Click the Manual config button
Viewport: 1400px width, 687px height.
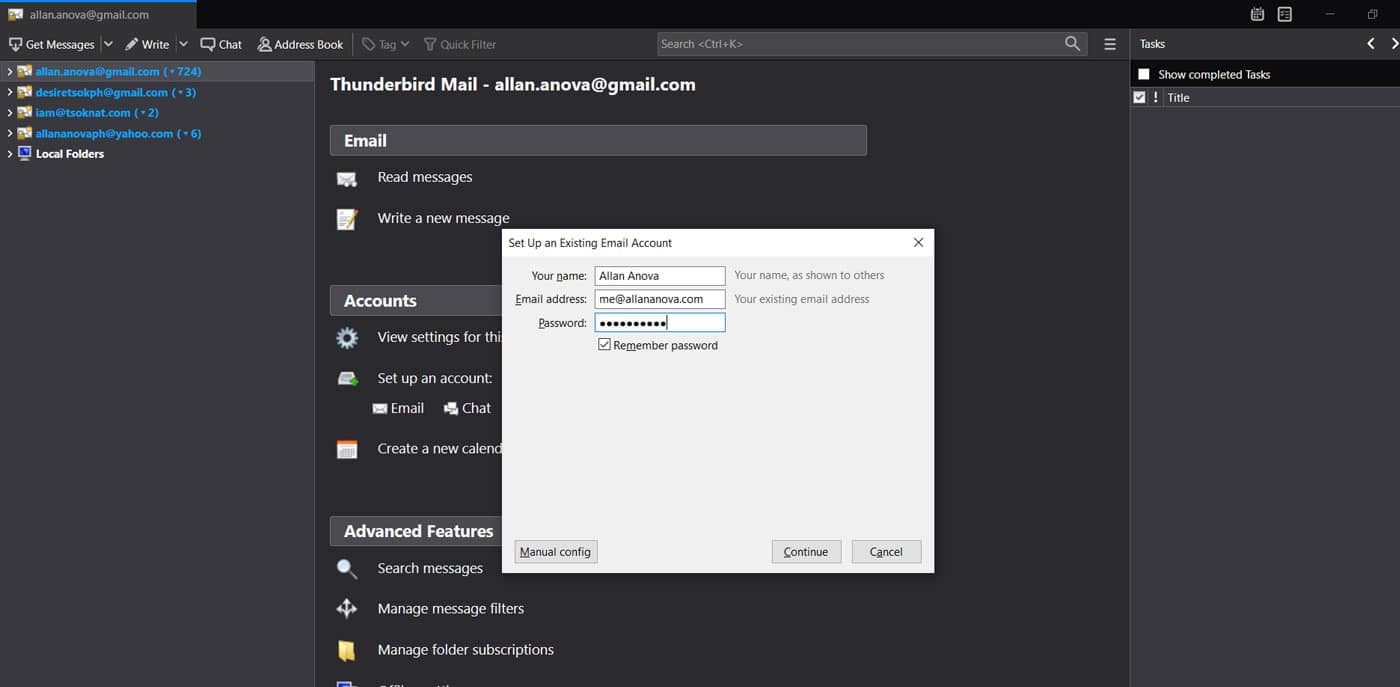click(556, 552)
